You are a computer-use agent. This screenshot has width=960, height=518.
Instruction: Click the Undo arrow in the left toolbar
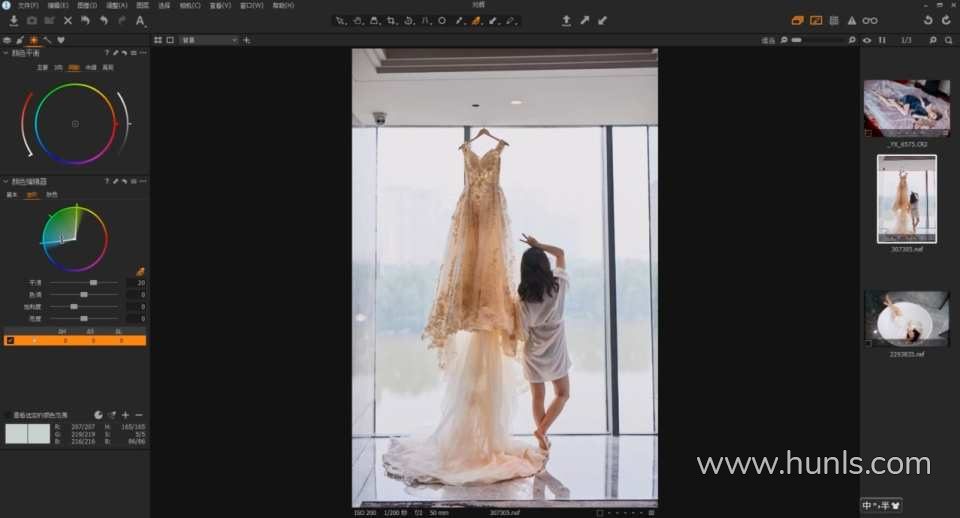click(103, 21)
